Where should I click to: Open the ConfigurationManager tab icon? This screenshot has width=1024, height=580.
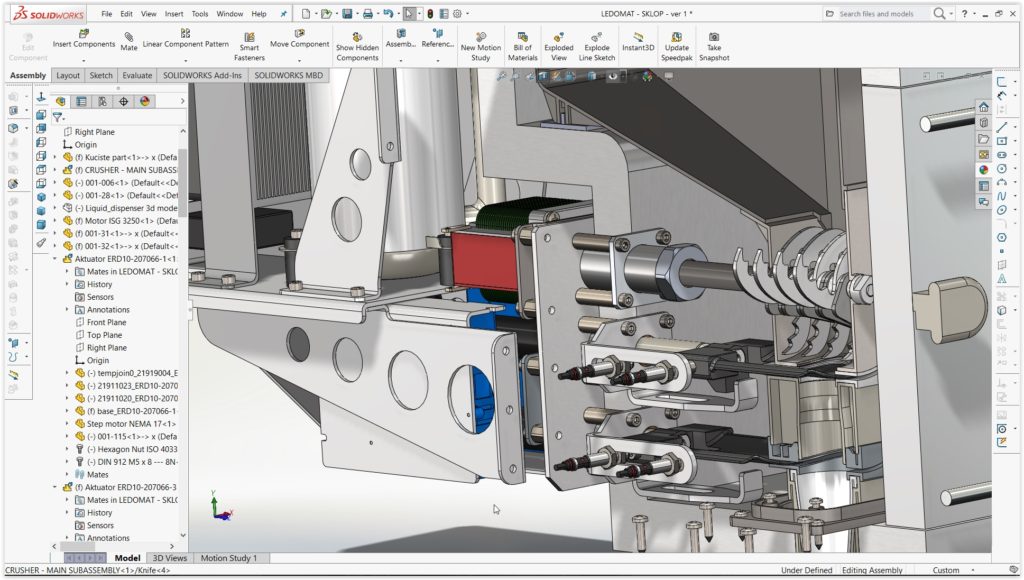(x=103, y=101)
